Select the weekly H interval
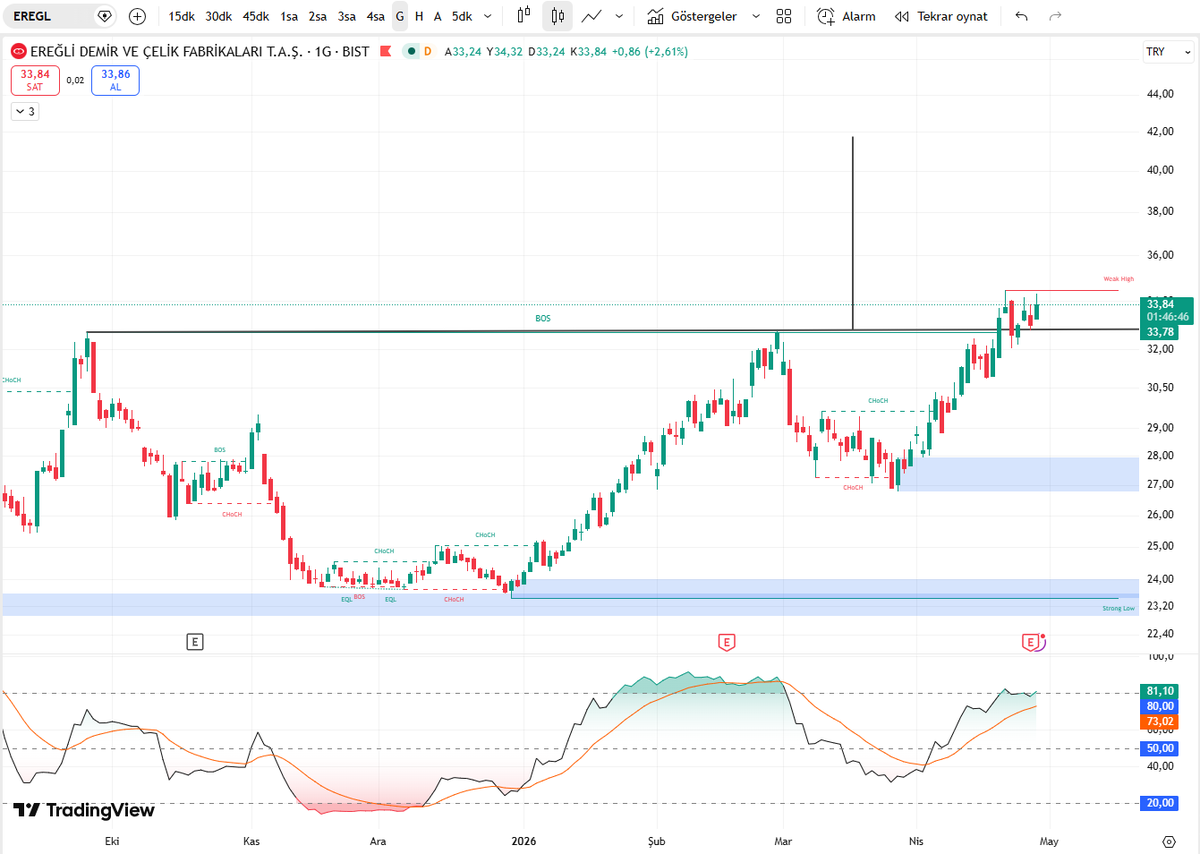 (x=419, y=16)
